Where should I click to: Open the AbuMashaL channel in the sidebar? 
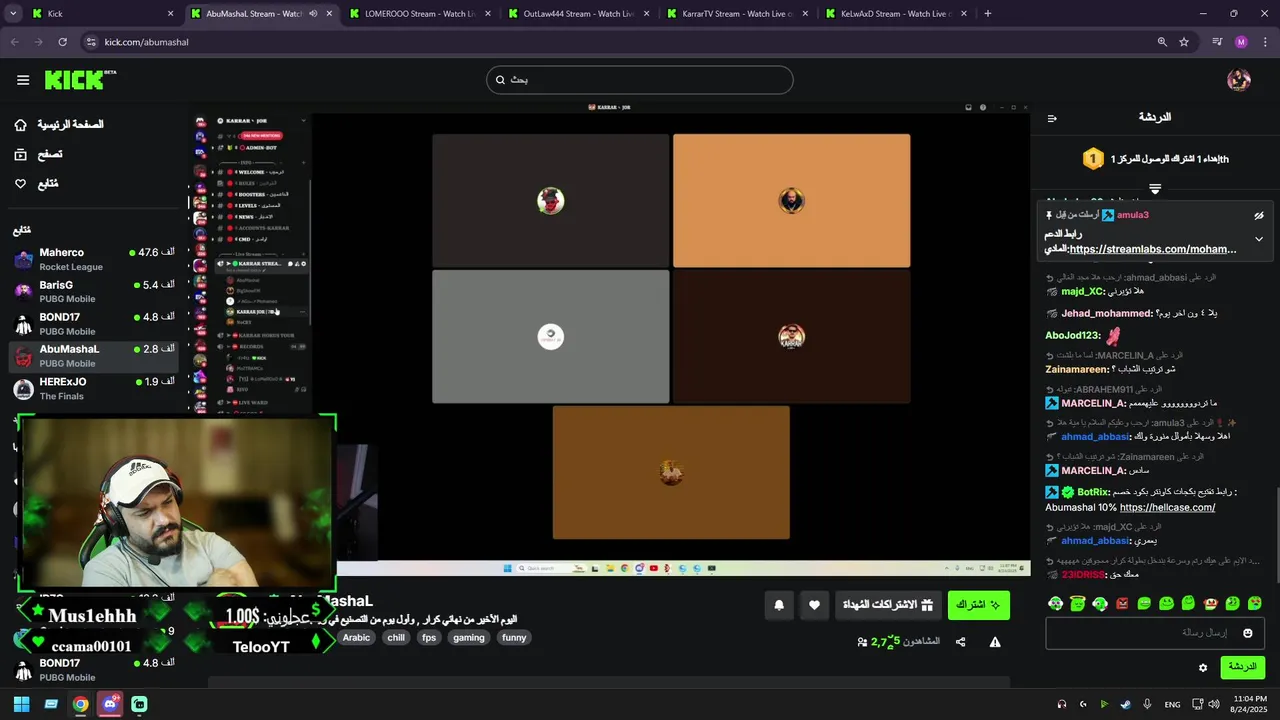[x=94, y=355]
